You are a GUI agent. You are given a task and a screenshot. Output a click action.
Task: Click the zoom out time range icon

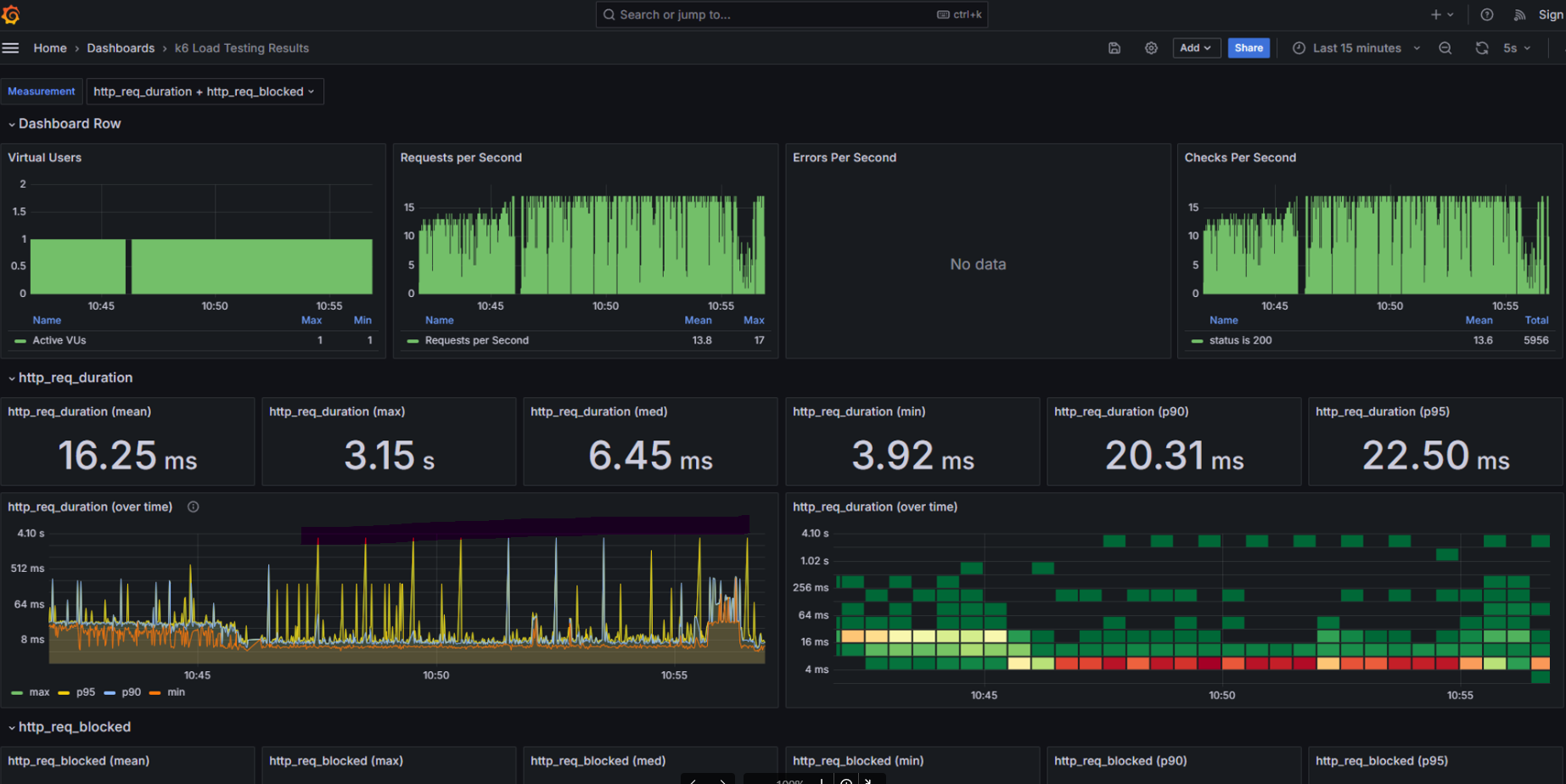[x=1445, y=48]
